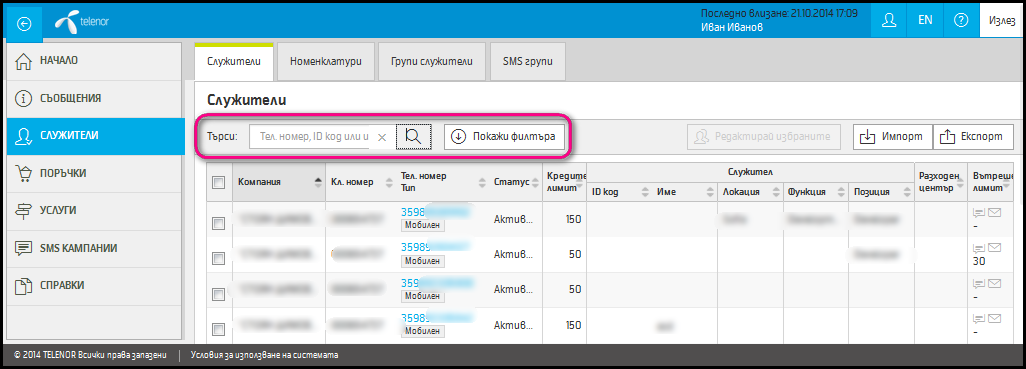The height and width of the screenshot is (369, 1026).
Task: Sort by Статус column arrow
Action: point(534,182)
